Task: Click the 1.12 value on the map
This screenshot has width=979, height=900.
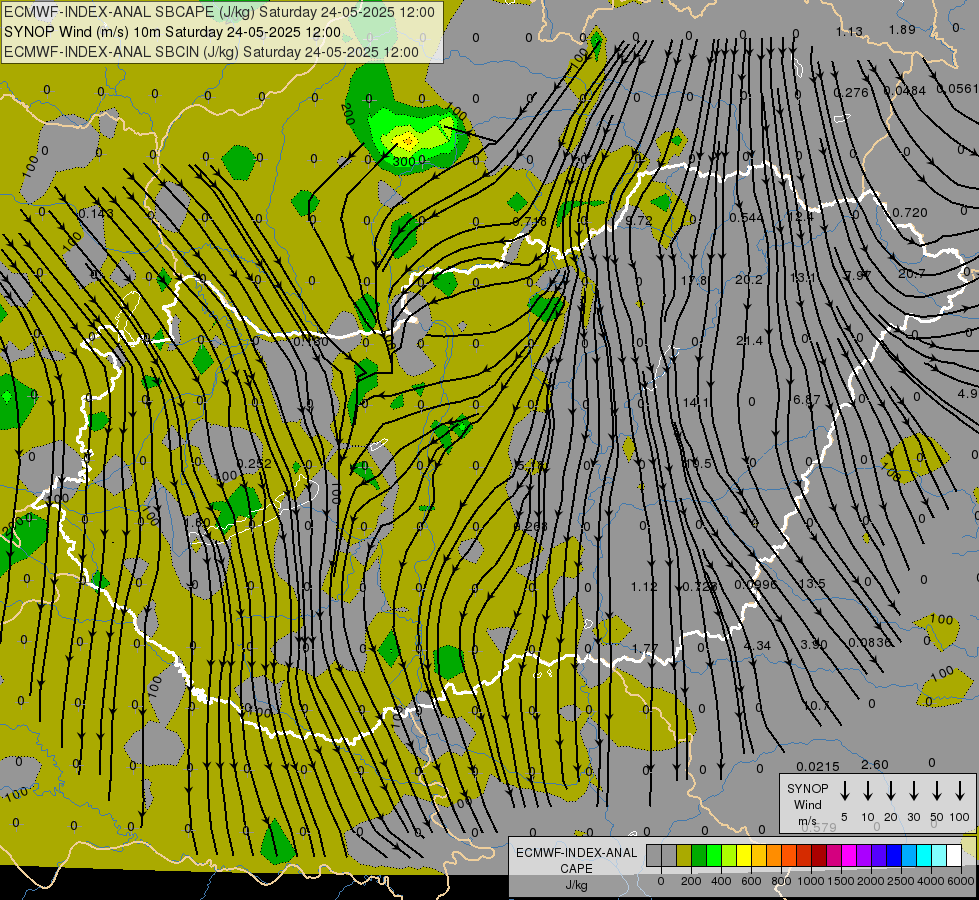Action: click(x=644, y=586)
